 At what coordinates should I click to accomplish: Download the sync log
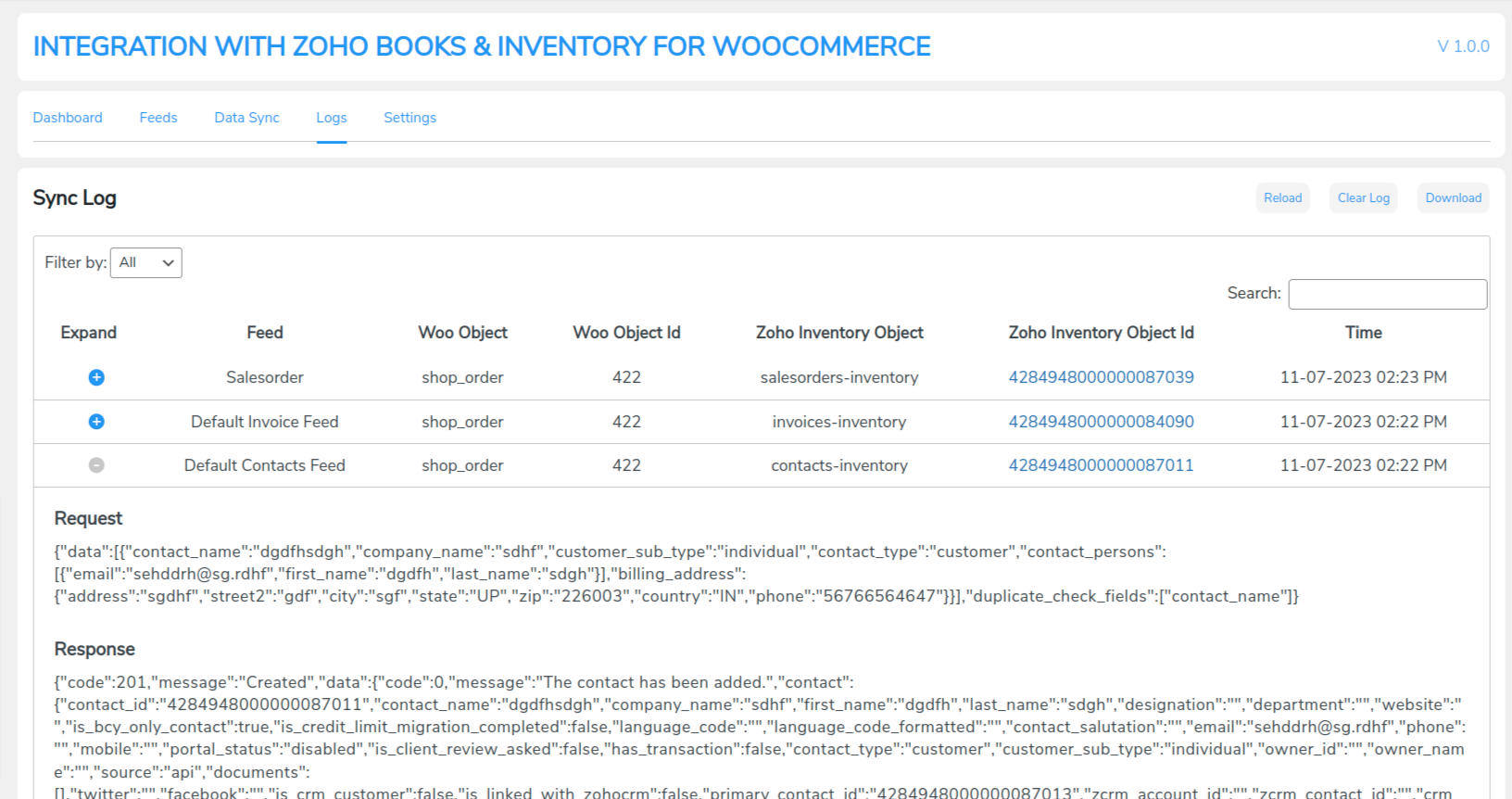click(x=1454, y=197)
